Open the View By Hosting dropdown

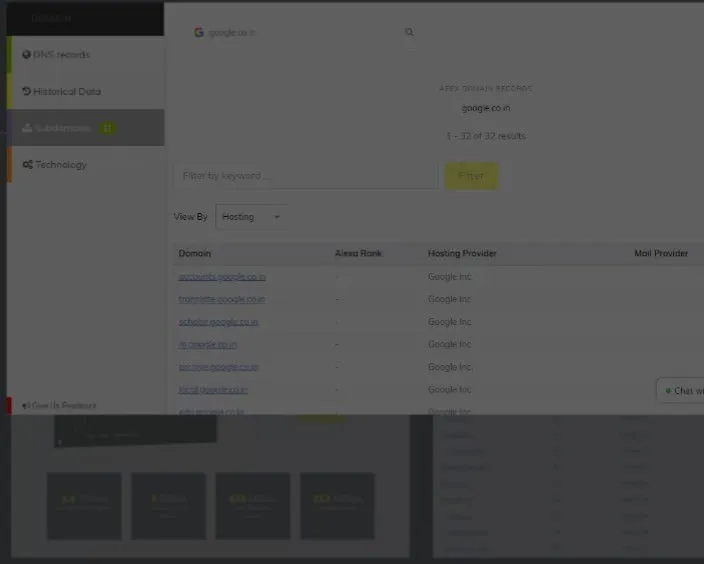click(251, 217)
